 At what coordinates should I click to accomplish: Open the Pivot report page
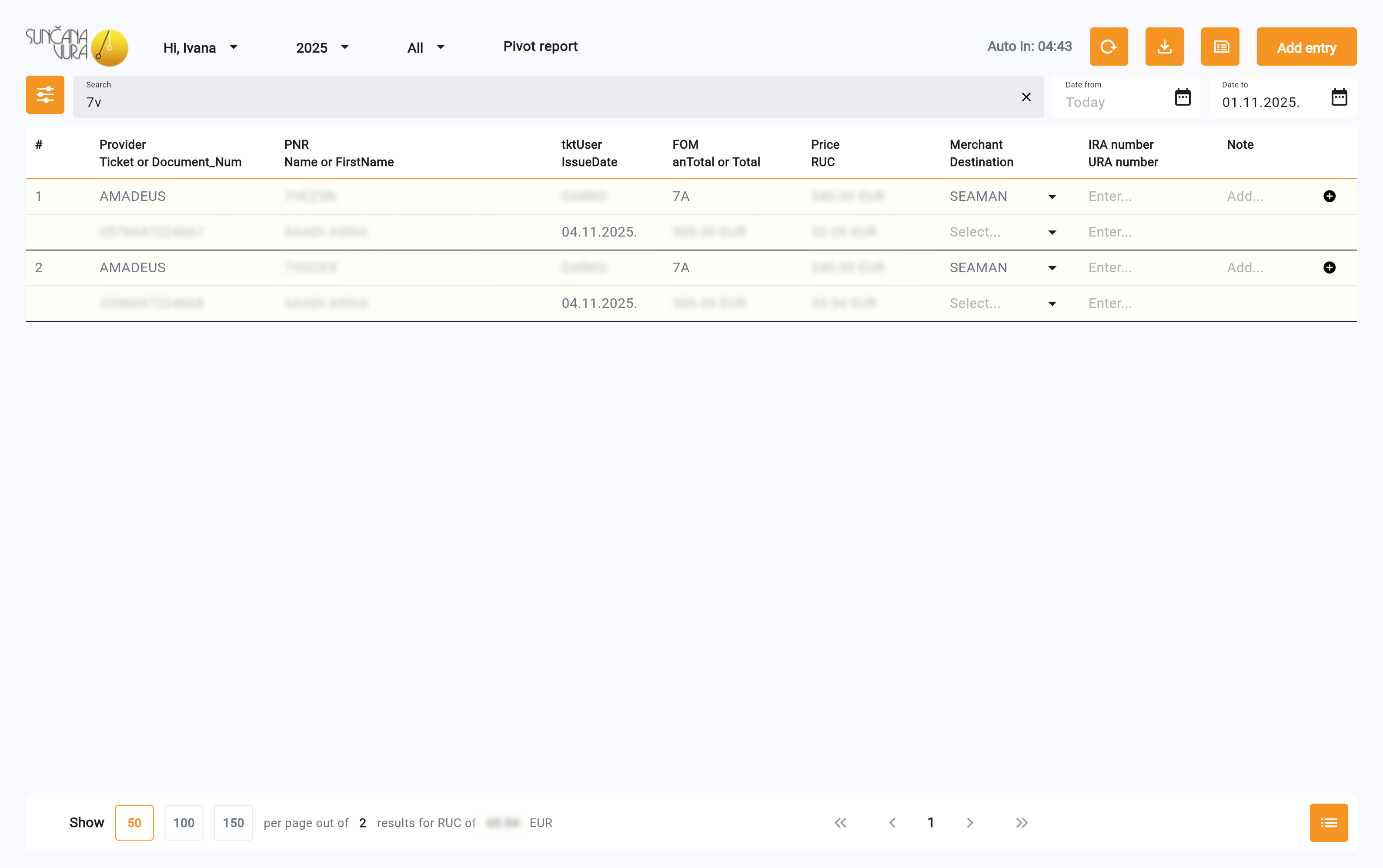pyautogui.click(x=540, y=47)
